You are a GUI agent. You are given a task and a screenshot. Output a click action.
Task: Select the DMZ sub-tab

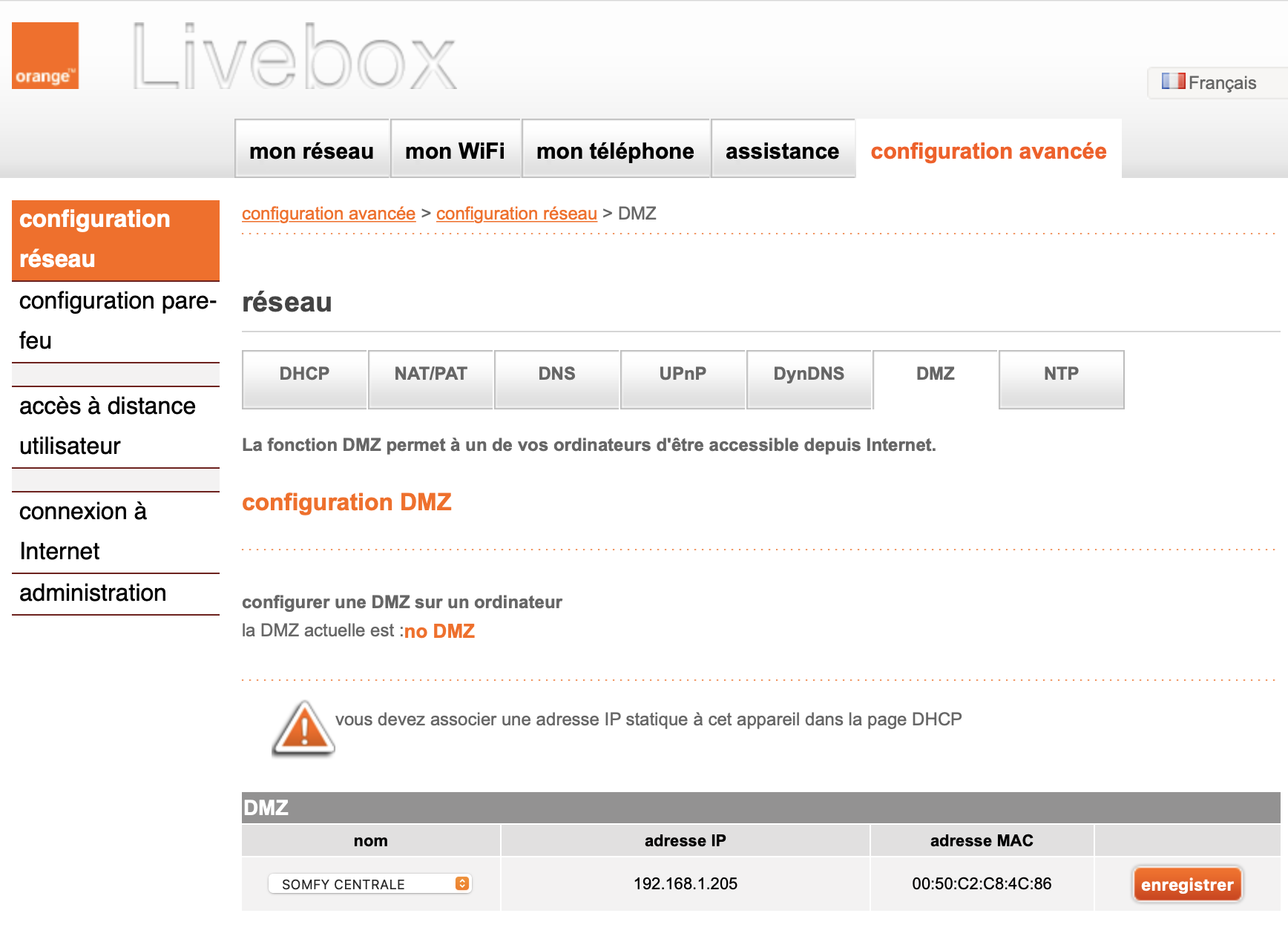pyautogui.click(x=935, y=379)
